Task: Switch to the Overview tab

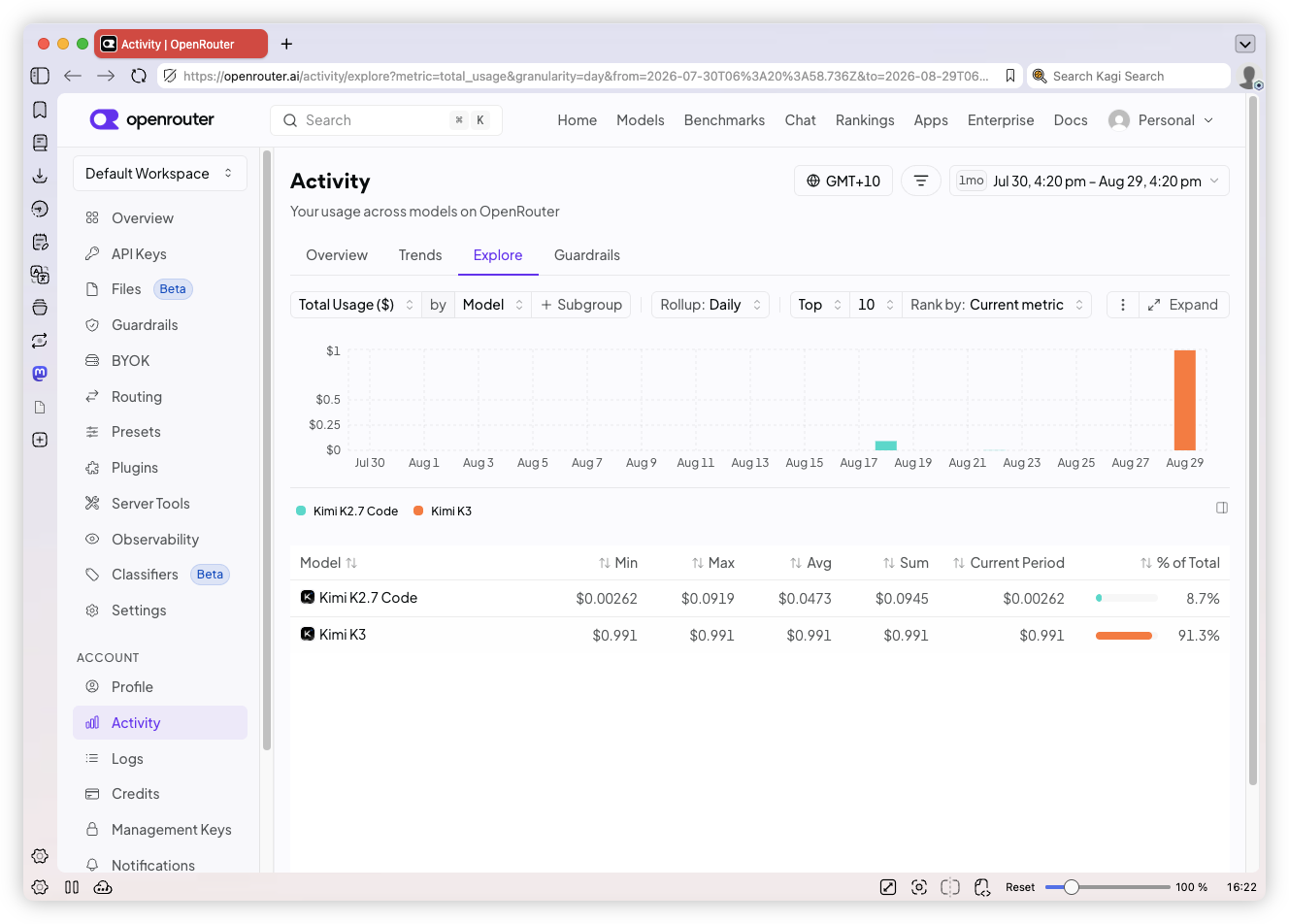Action: tap(337, 255)
